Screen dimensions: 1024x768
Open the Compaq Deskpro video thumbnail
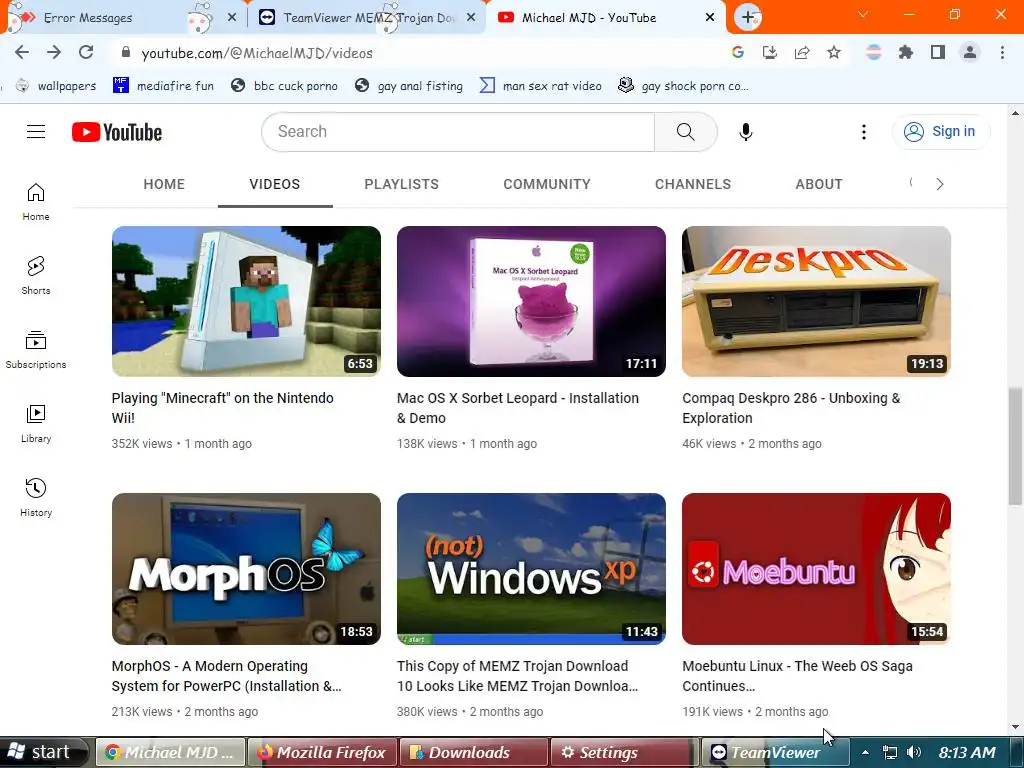click(816, 301)
